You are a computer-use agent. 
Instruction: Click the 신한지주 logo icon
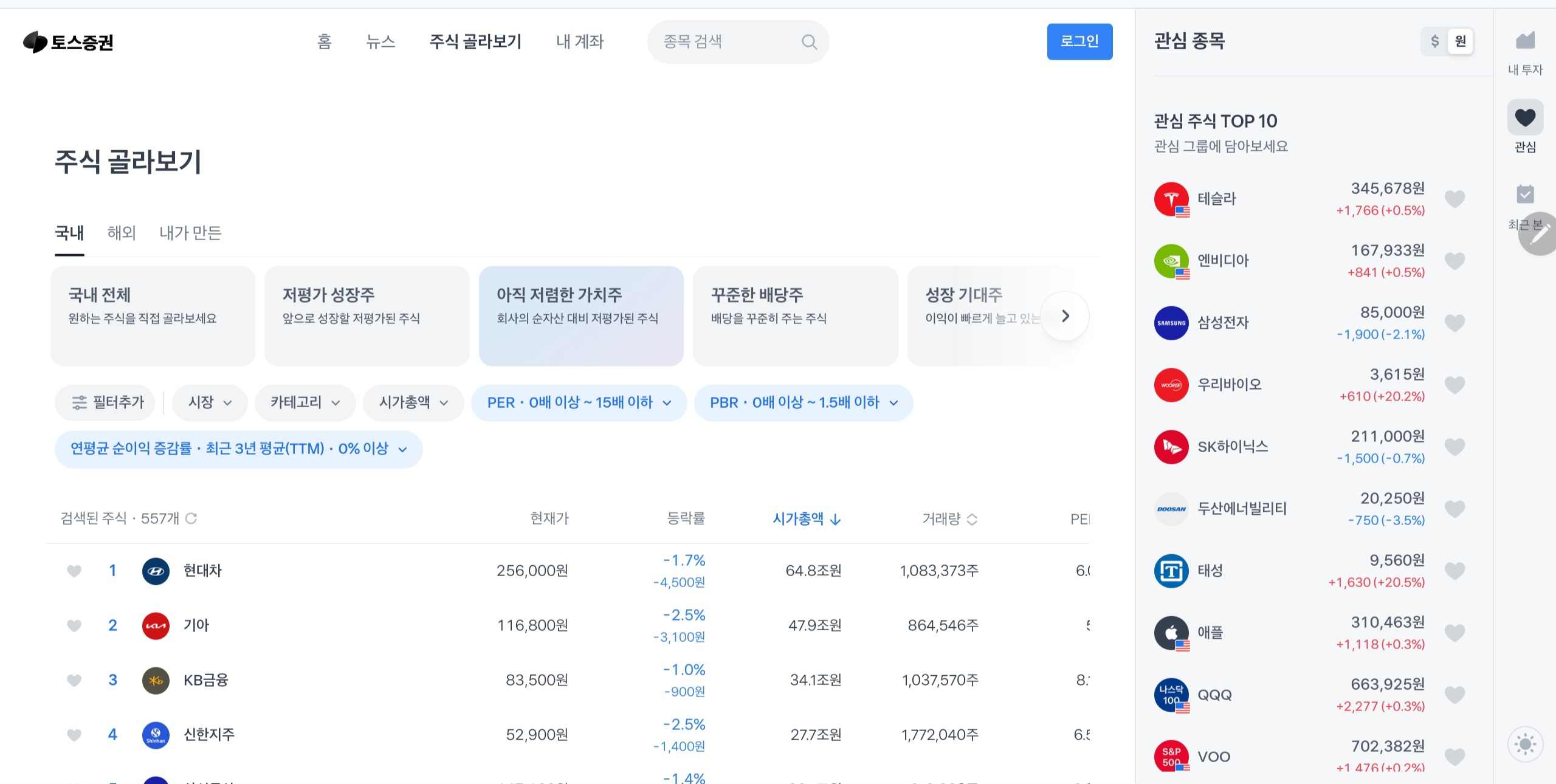point(156,735)
